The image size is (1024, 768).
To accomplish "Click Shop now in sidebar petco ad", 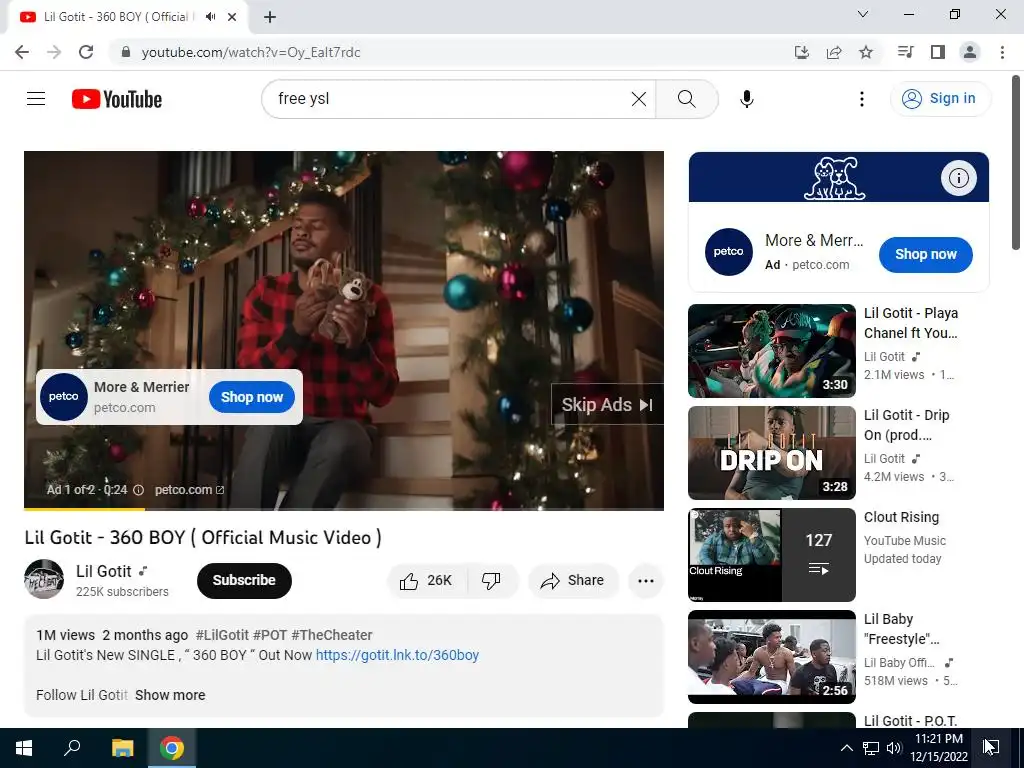I will pos(925,255).
